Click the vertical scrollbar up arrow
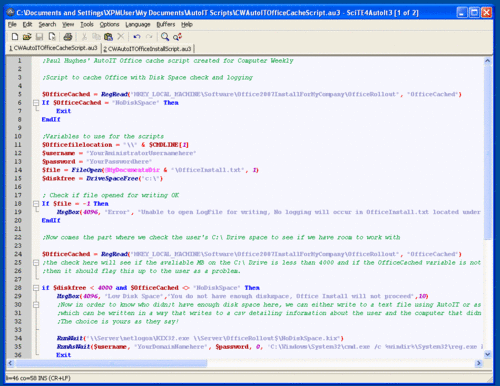Image resolution: width=500 pixels, height=386 pixels. pyautogui.click(x=488, y=61)
